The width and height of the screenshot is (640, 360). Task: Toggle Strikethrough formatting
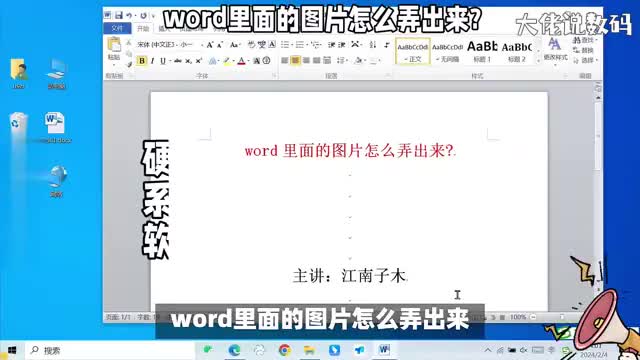pyautogui.click(x=177, y=61)
